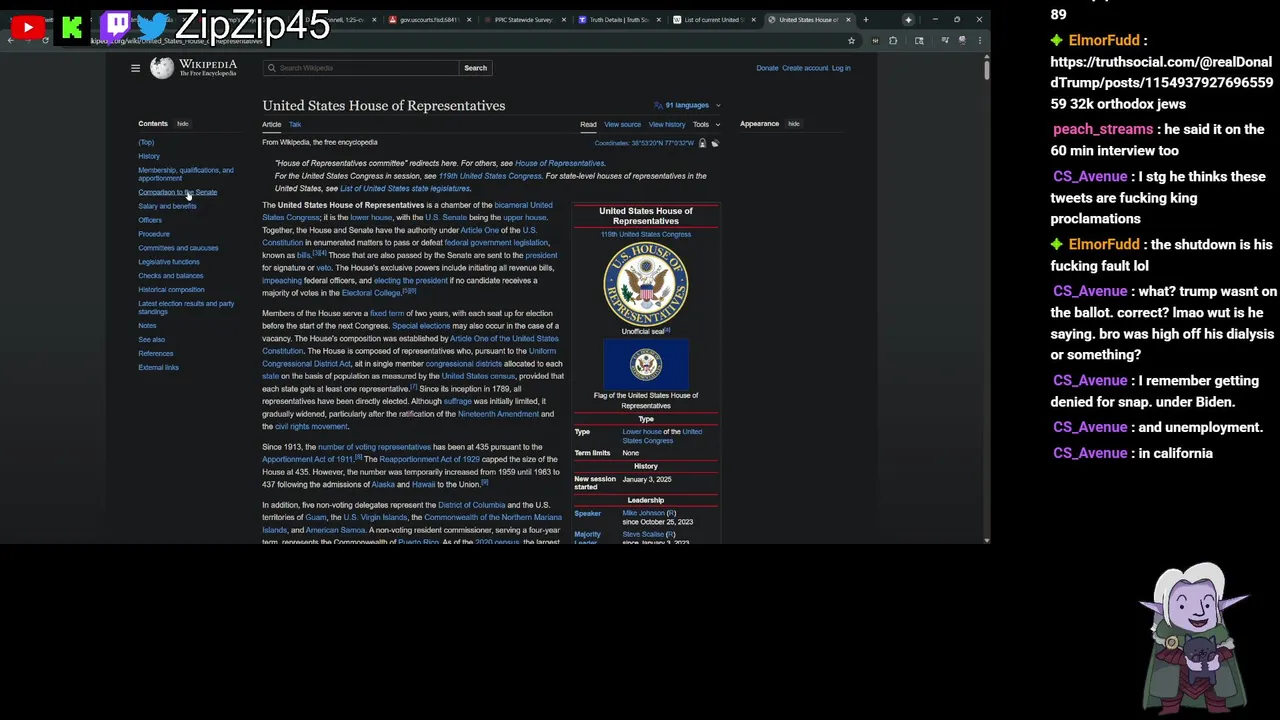Click the Electoral College link
The width and height of the screenshot is (1280, 720).
point(371,293)
